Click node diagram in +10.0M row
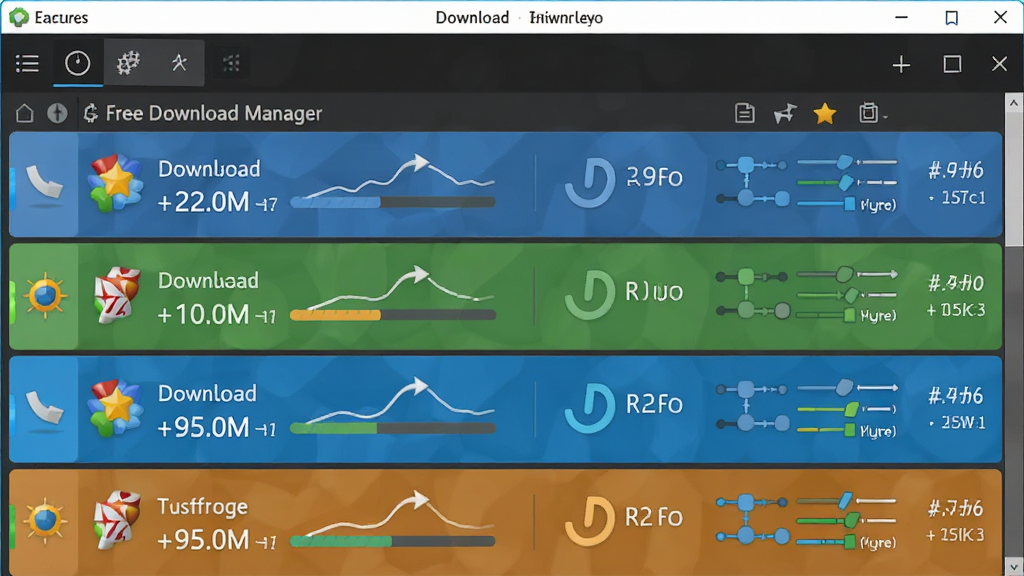The width and height of the screenshot is (1024, 576). coord(752,294)
